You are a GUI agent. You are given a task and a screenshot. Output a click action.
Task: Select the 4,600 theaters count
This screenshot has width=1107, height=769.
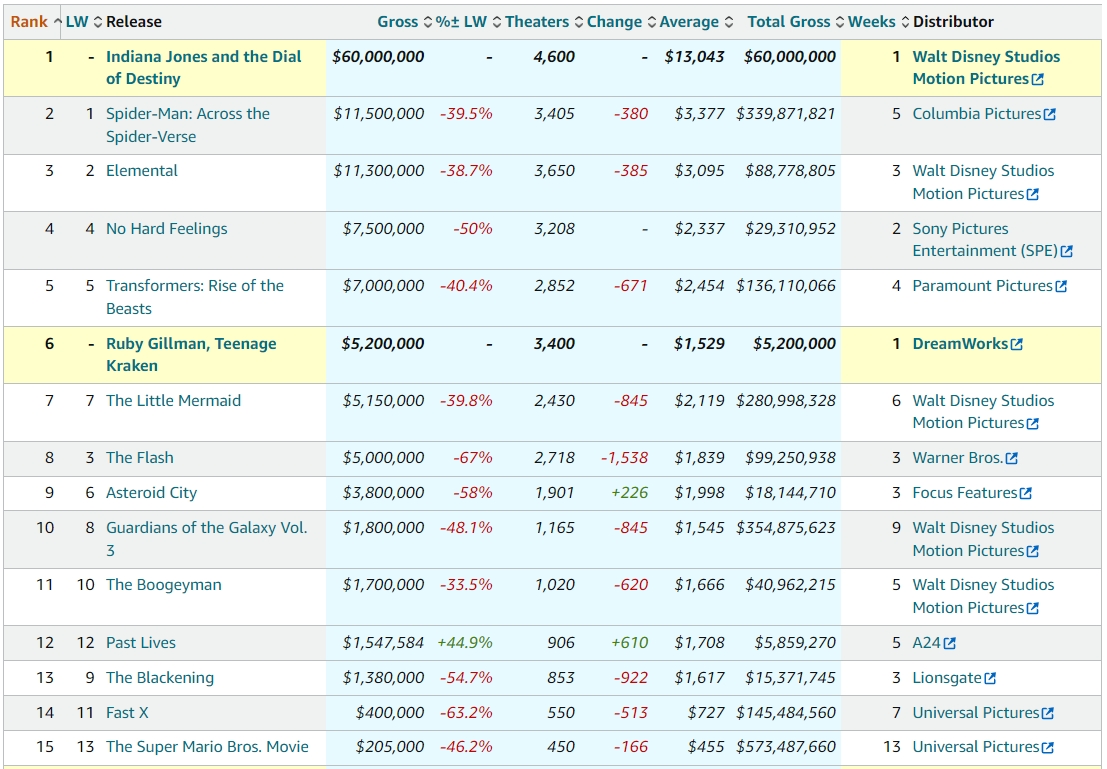pos(554,57)
